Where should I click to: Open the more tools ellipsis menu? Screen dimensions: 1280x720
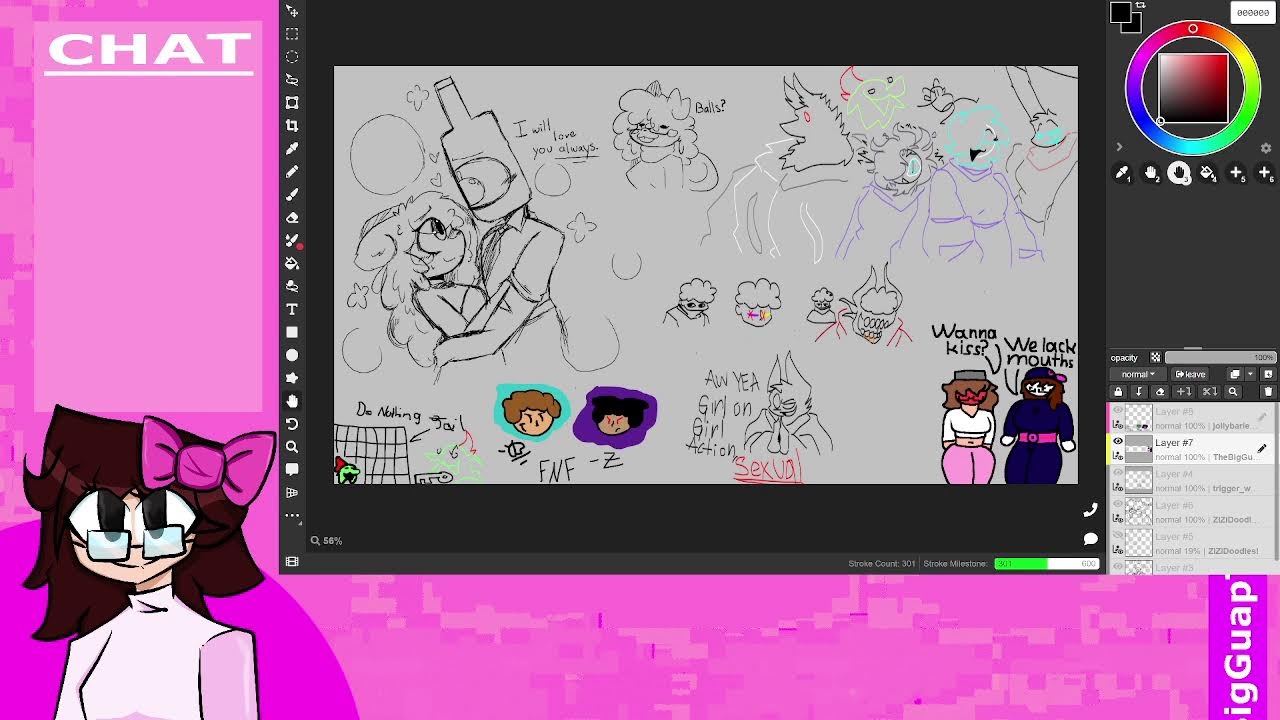(x=292, y=515)
